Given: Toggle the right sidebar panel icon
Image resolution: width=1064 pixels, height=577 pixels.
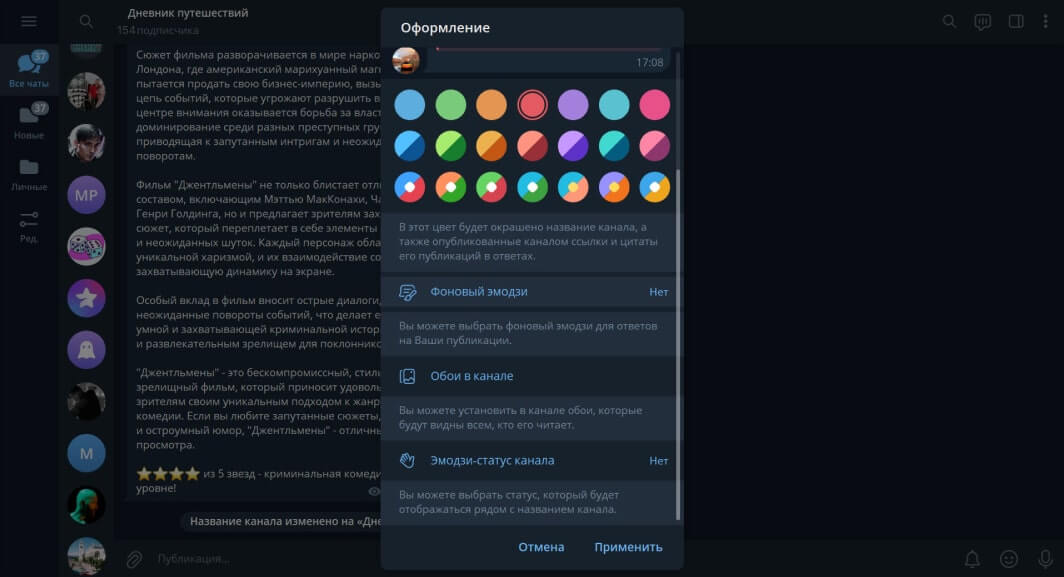Looking at the screenshot, I should coord(1016,22).
